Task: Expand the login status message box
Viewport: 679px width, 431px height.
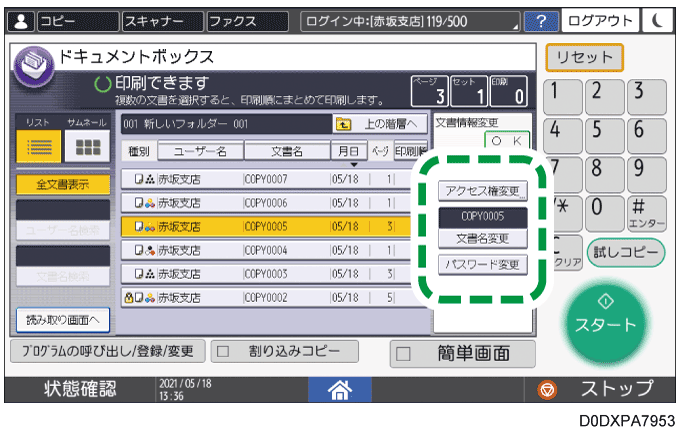Action: [410, 21]
